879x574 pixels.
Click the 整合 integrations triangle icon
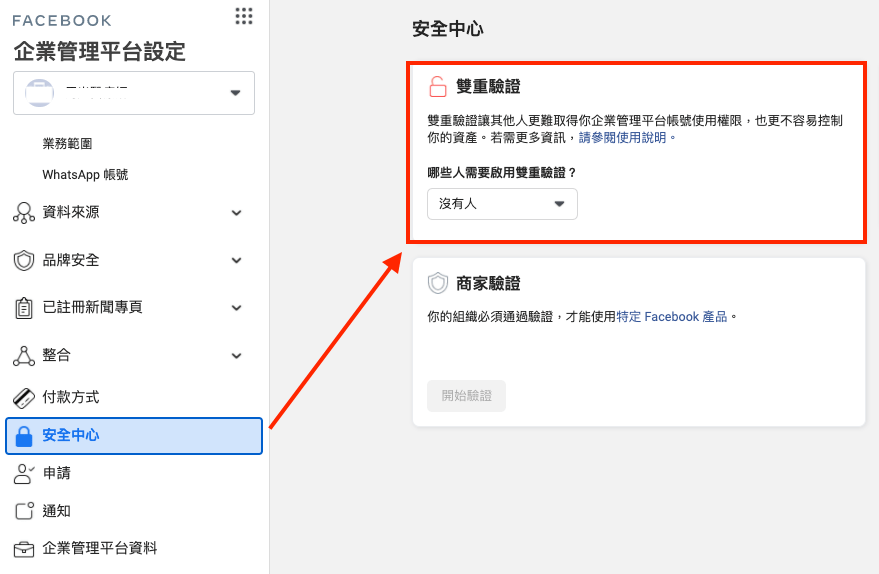[x=24, y=355]
